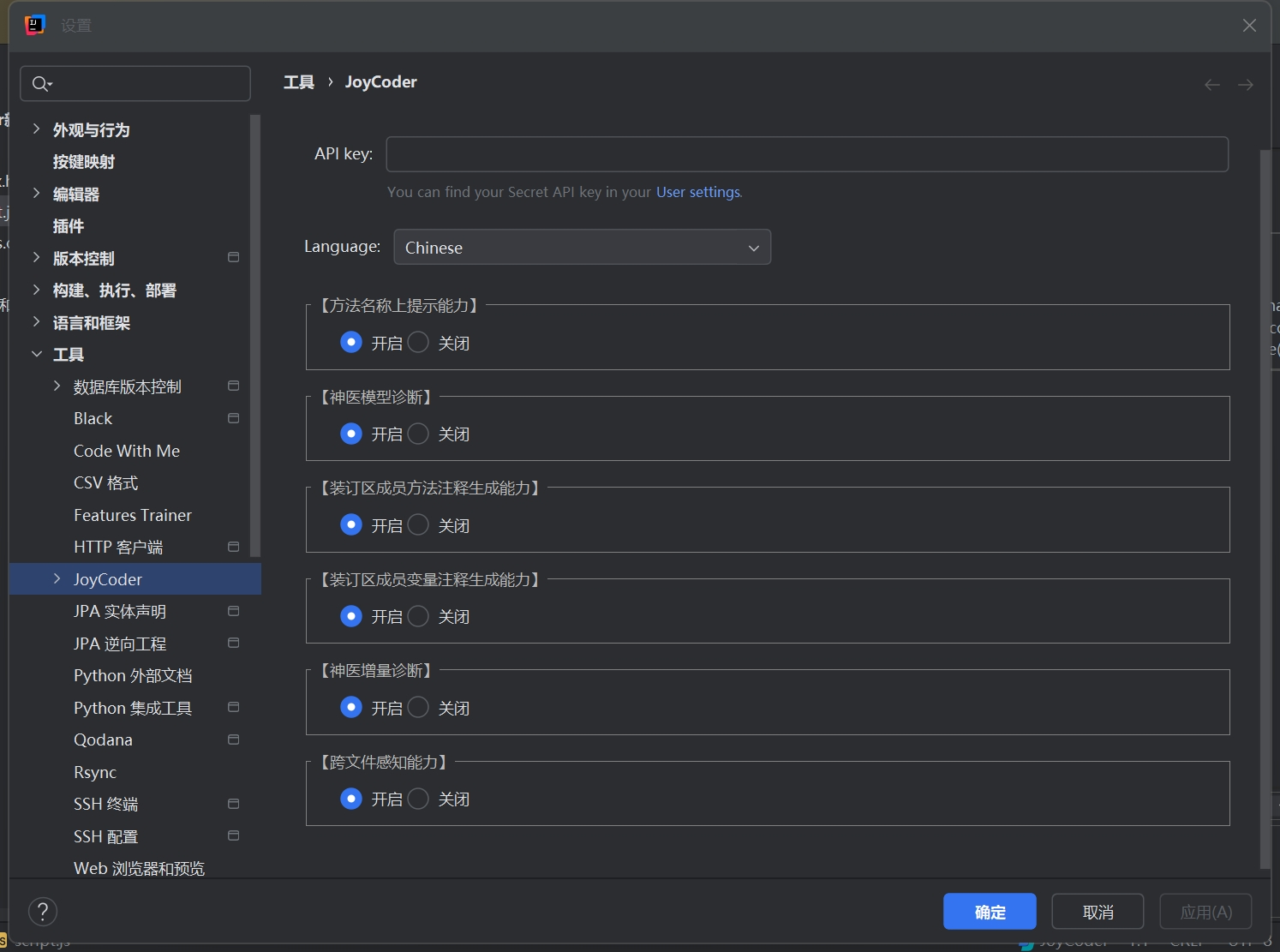Open Python 外部文档 settings
Viewport: 1280px width, 952px height.
pyautogui.click(x=133, y=675)
